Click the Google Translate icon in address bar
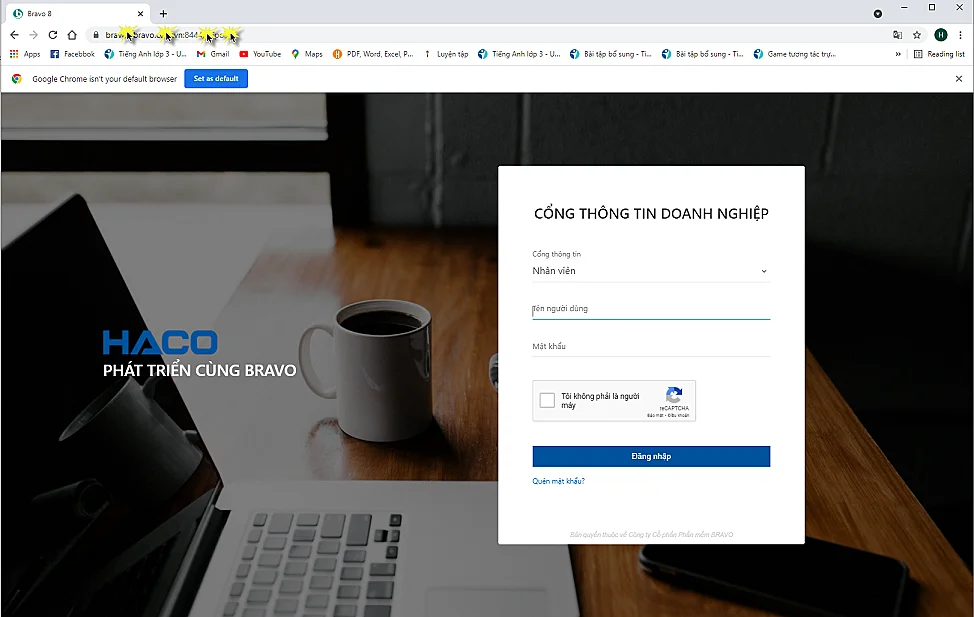Screen dimensions: 974x617 pyautogui.click(x=897, y=34)
